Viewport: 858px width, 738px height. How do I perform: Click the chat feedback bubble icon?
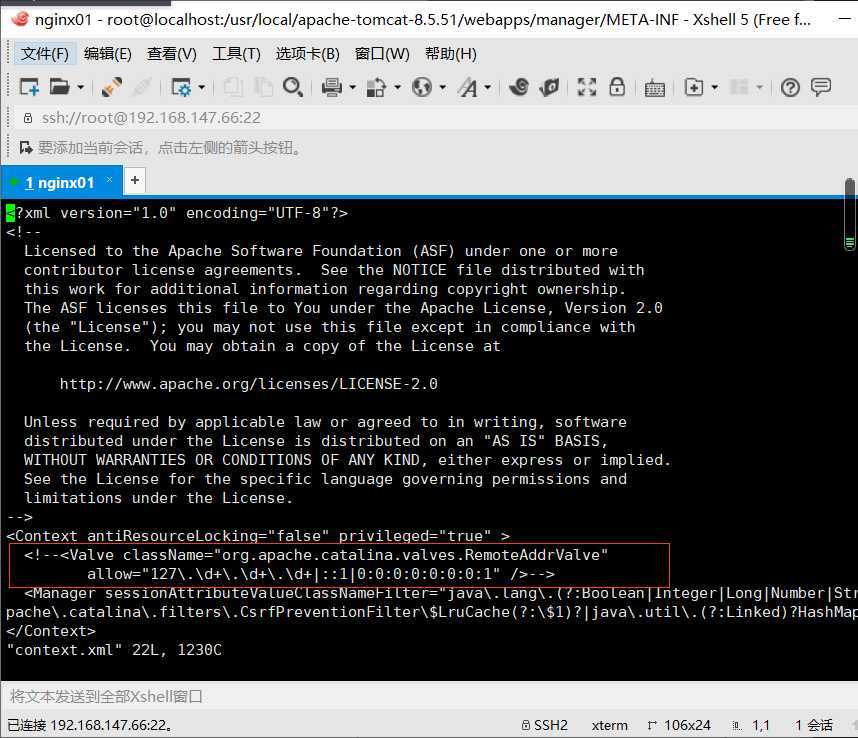click(821, 87)
